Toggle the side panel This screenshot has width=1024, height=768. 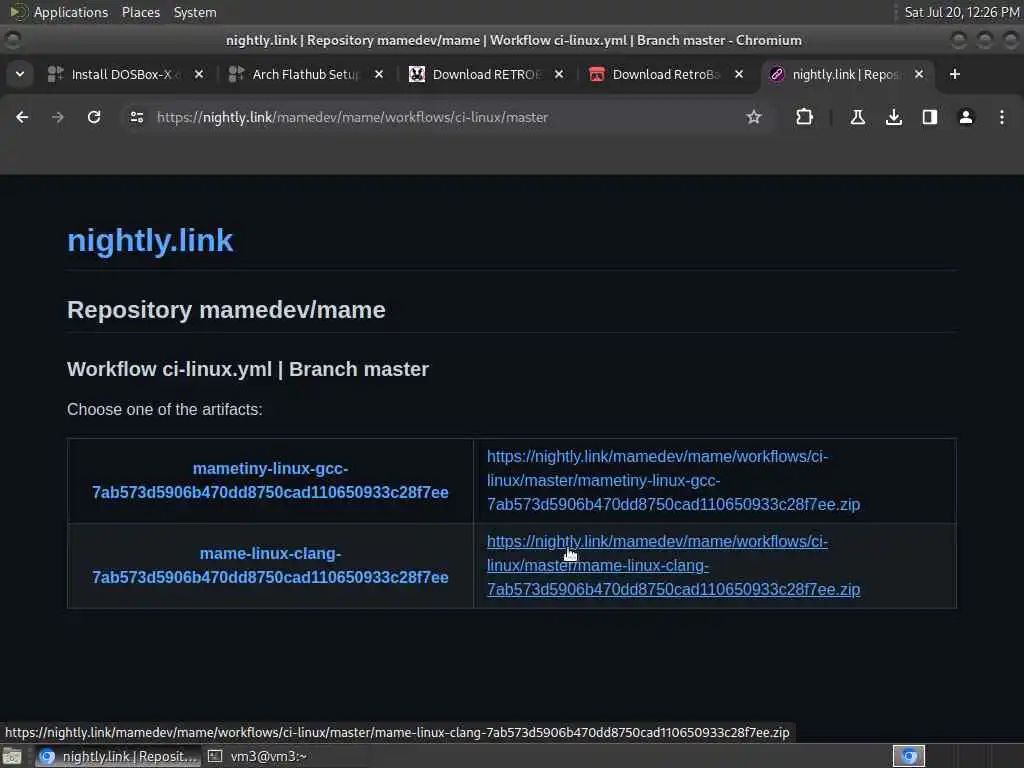[x=929, y=117]
